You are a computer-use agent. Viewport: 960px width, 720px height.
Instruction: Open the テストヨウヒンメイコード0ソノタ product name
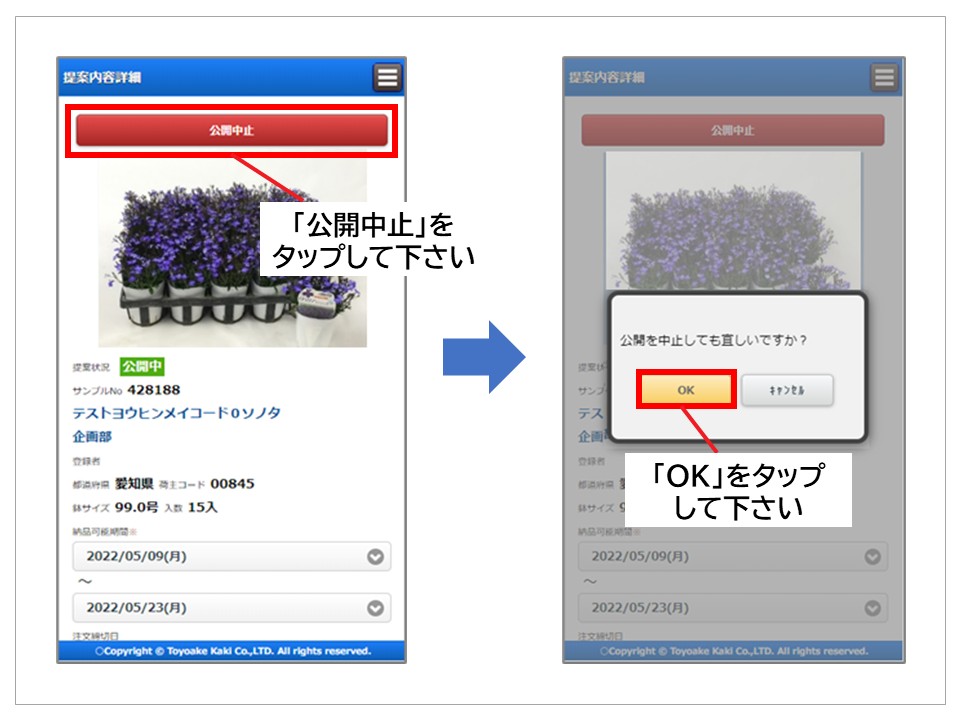click(177, 412)
